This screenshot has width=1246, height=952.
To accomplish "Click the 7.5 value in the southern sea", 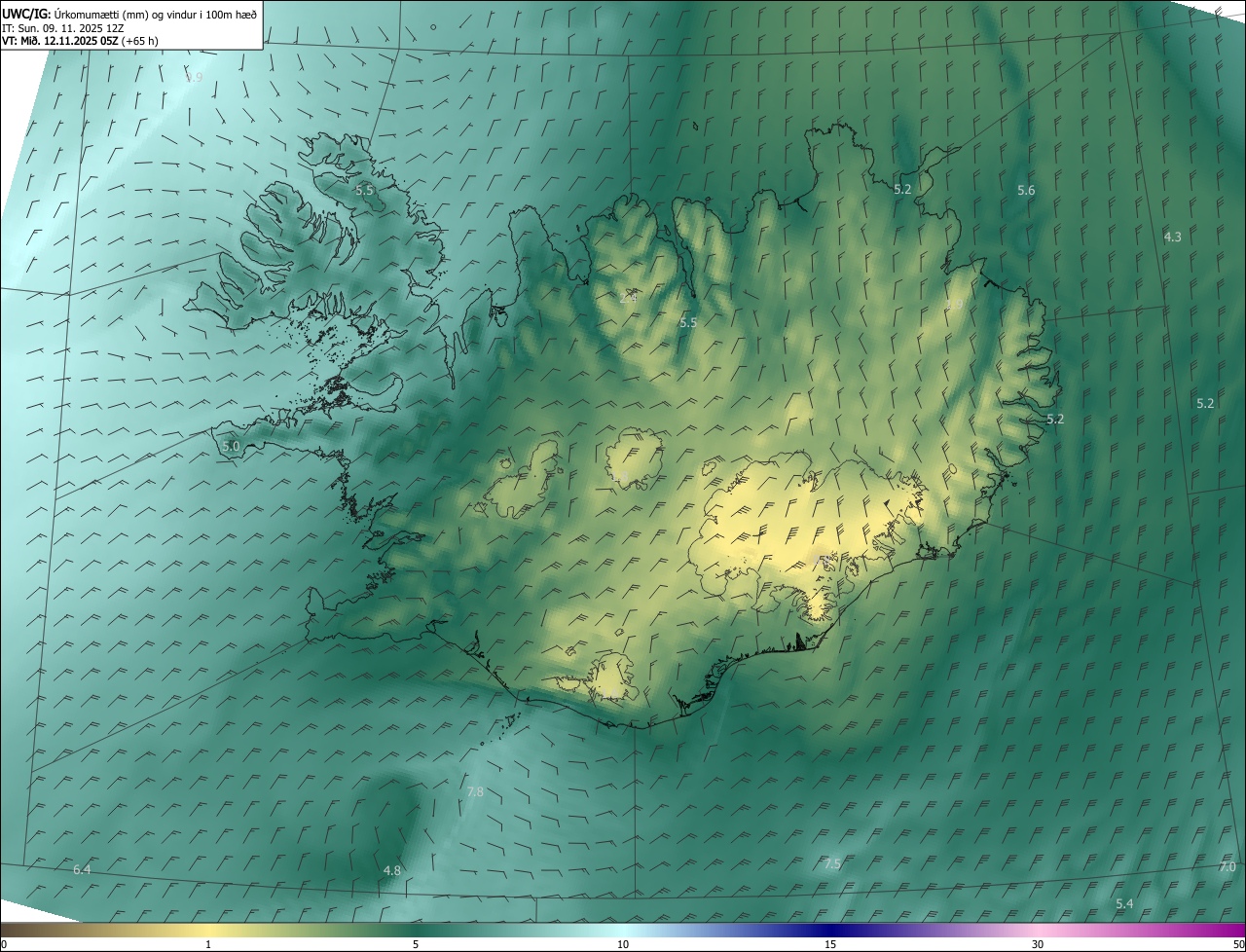I will [832, 863].
